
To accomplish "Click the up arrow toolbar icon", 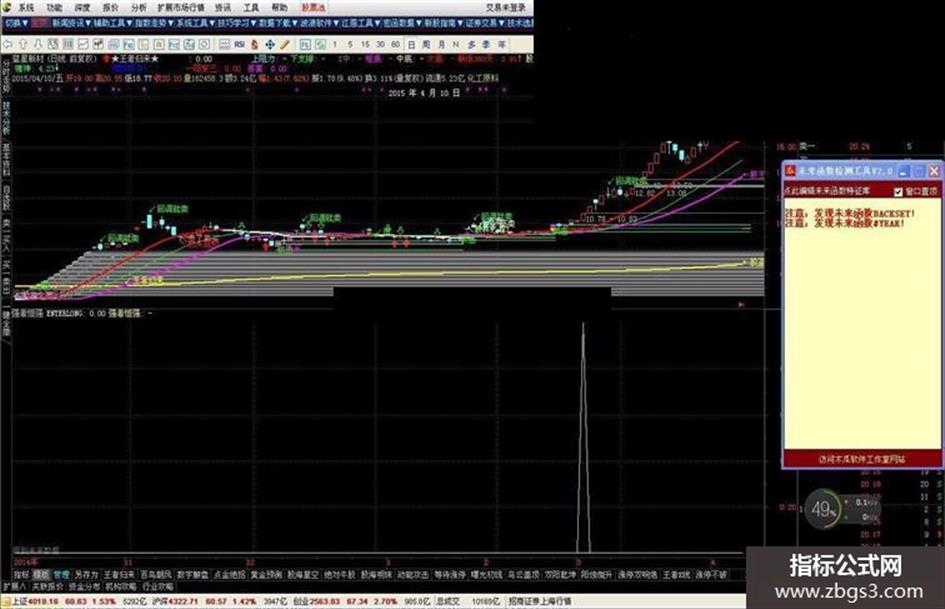I will pyautogui.click(x=23, y=45).
